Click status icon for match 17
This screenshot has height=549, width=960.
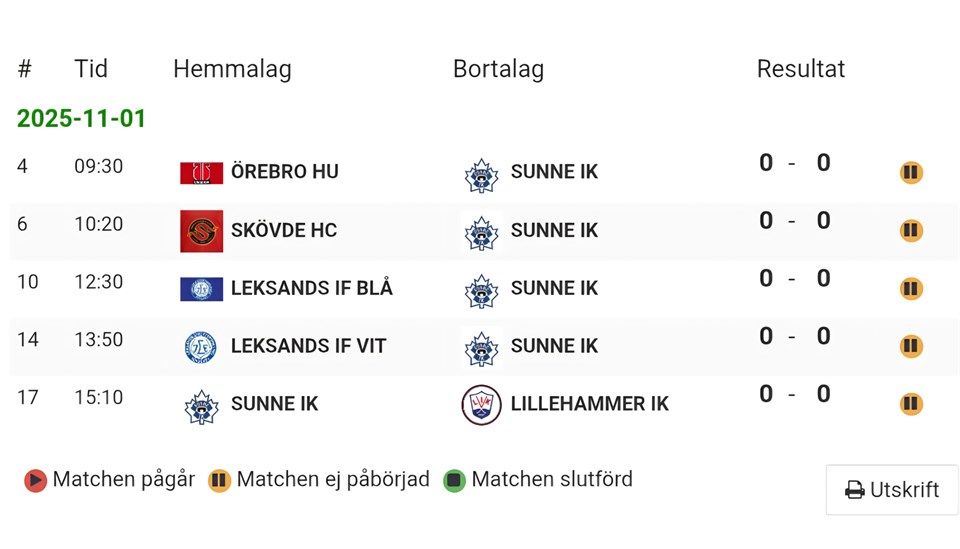pyautogui.click(x=910, y=404)
